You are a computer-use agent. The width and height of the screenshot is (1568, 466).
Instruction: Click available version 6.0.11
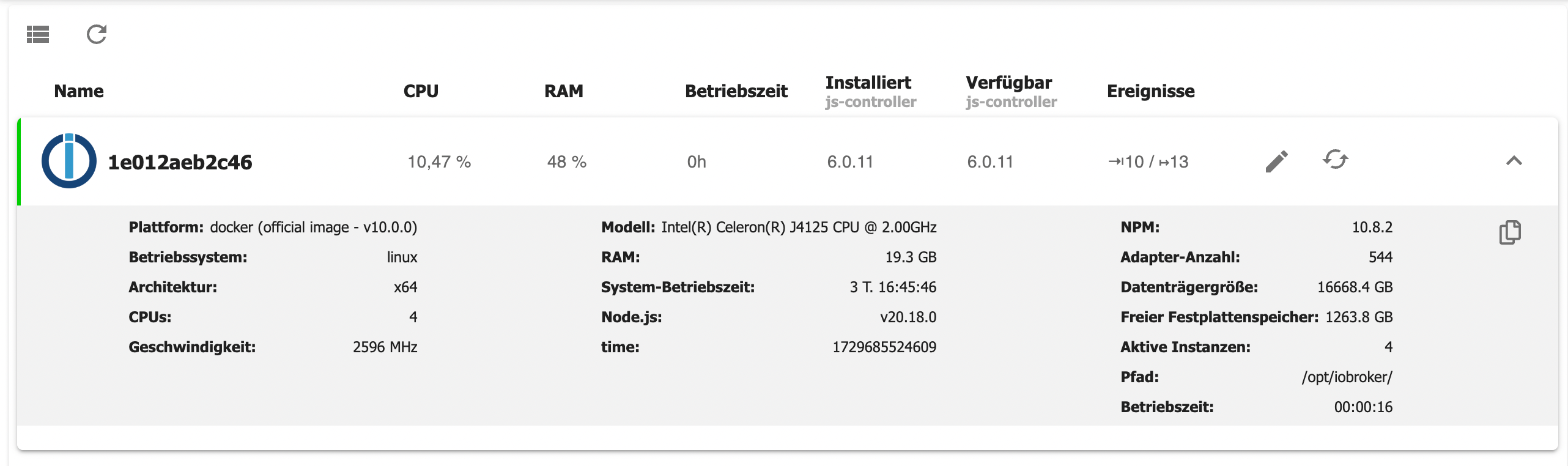(990, 162)
